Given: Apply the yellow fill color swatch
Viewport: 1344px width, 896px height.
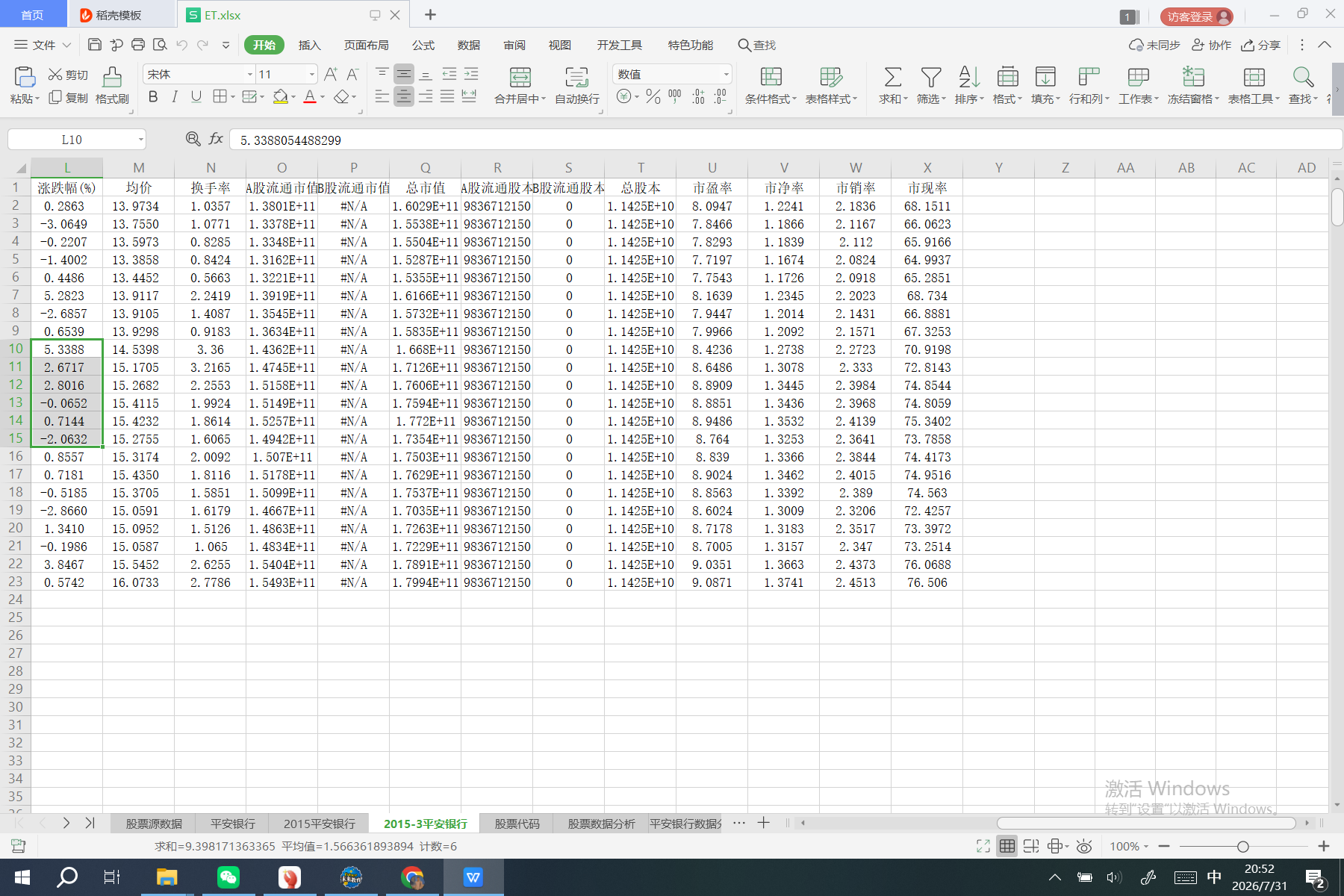Looking at the screenshot, I should [x=281, y=97].
